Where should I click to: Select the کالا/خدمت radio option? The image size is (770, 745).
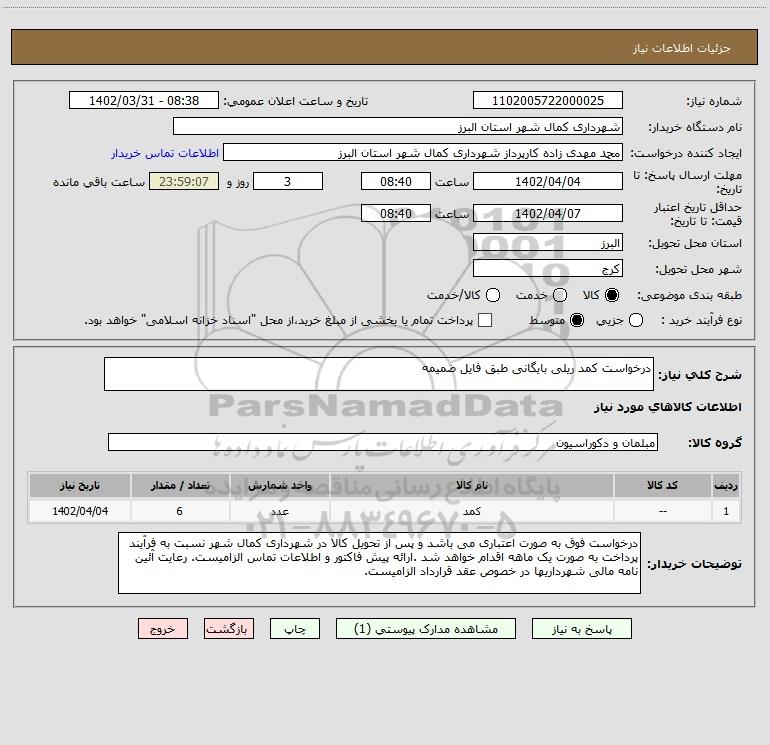click(x=493, y=295)
